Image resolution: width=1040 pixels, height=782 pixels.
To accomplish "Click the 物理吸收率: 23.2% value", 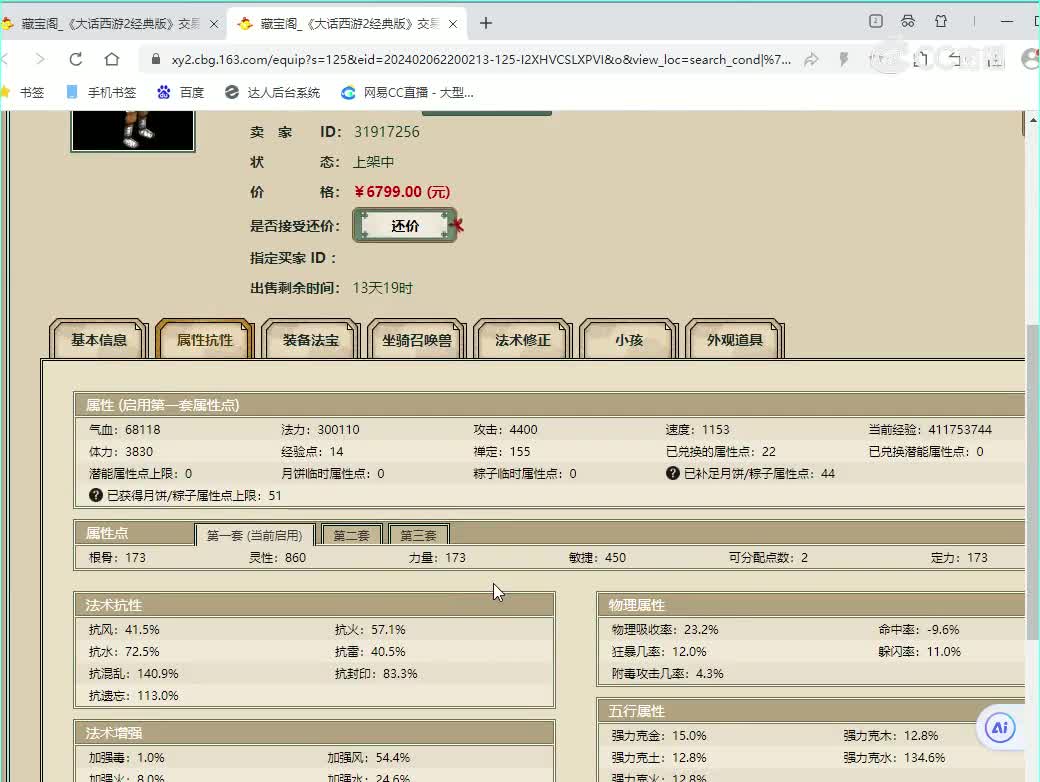I will [665, 629].
